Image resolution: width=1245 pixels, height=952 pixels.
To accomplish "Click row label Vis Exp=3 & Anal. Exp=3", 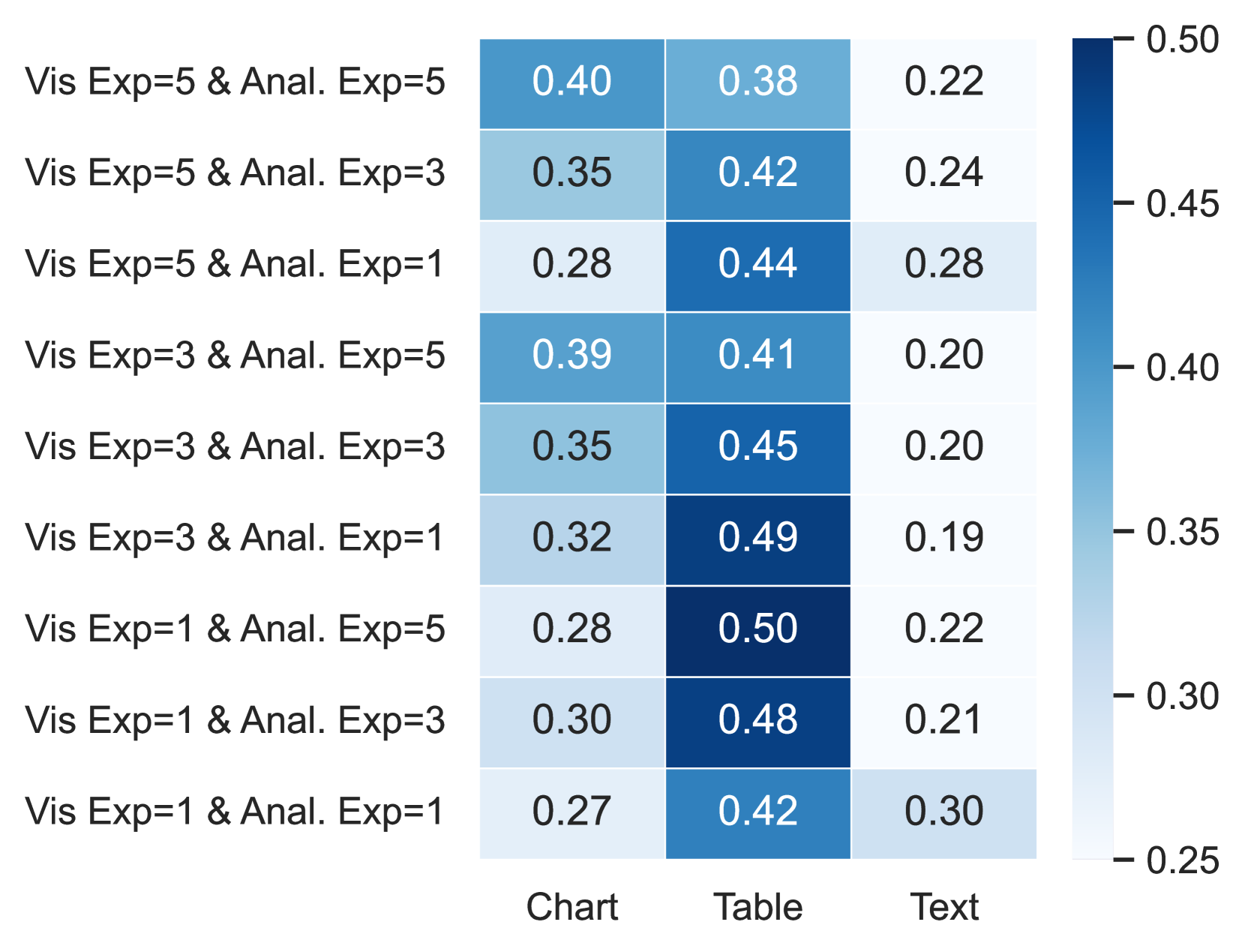I will tap(235, 446).
